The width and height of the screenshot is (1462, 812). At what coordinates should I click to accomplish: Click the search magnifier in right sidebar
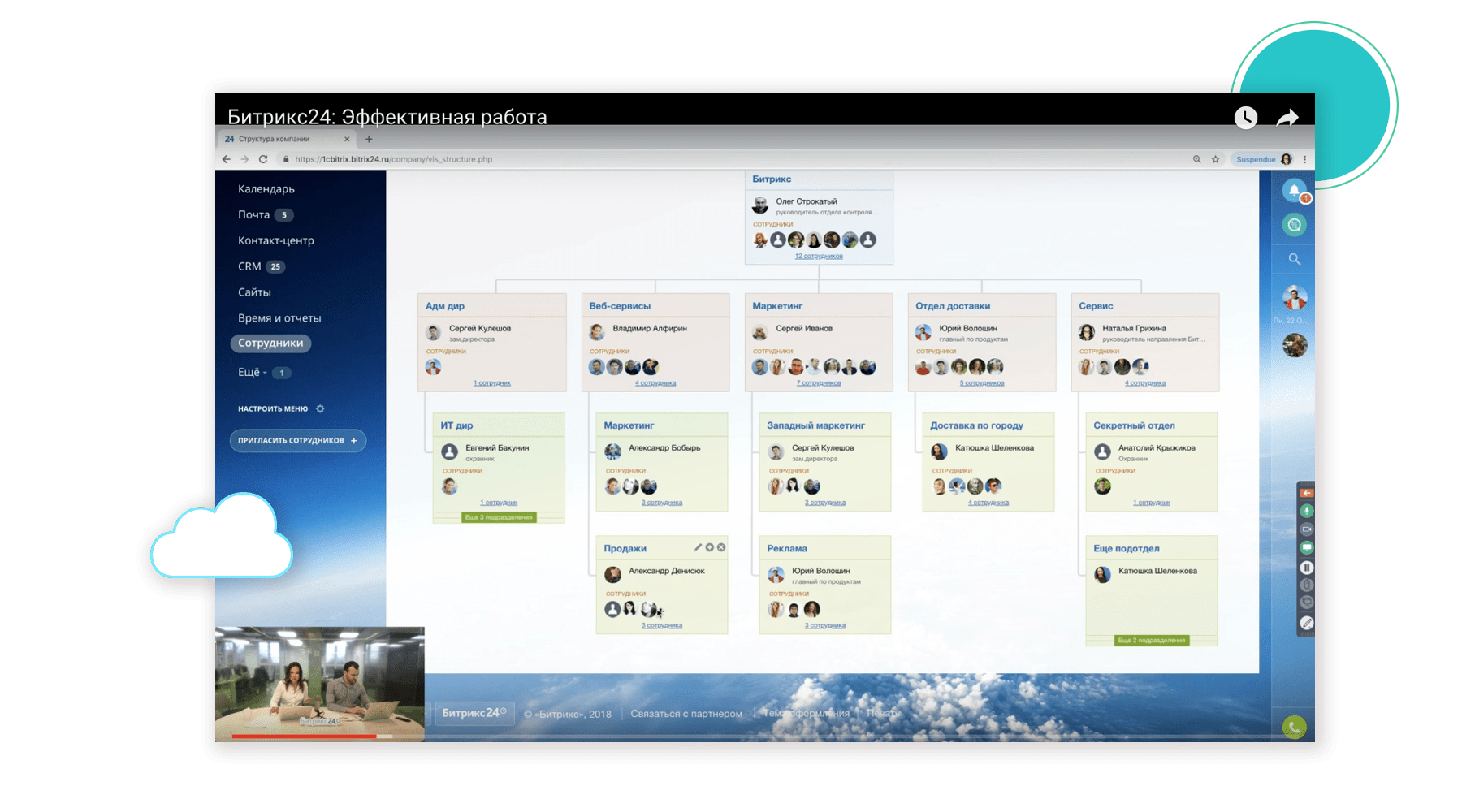point(1294,260)
